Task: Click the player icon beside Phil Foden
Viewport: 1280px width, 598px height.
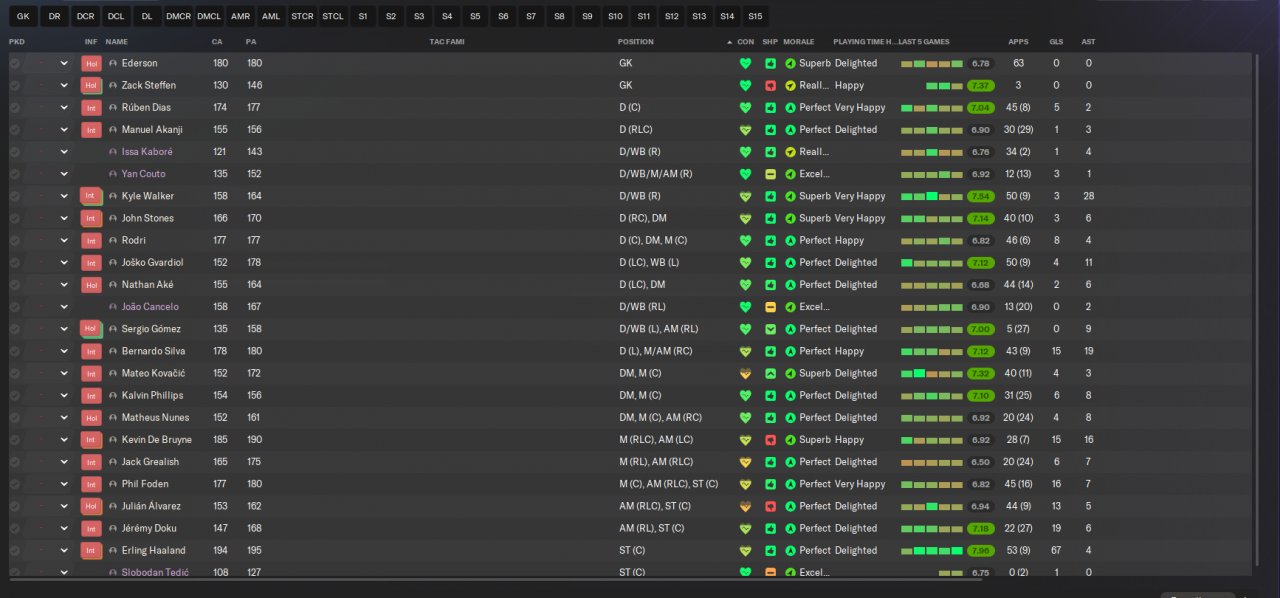Action: click(x=113, y=484)
